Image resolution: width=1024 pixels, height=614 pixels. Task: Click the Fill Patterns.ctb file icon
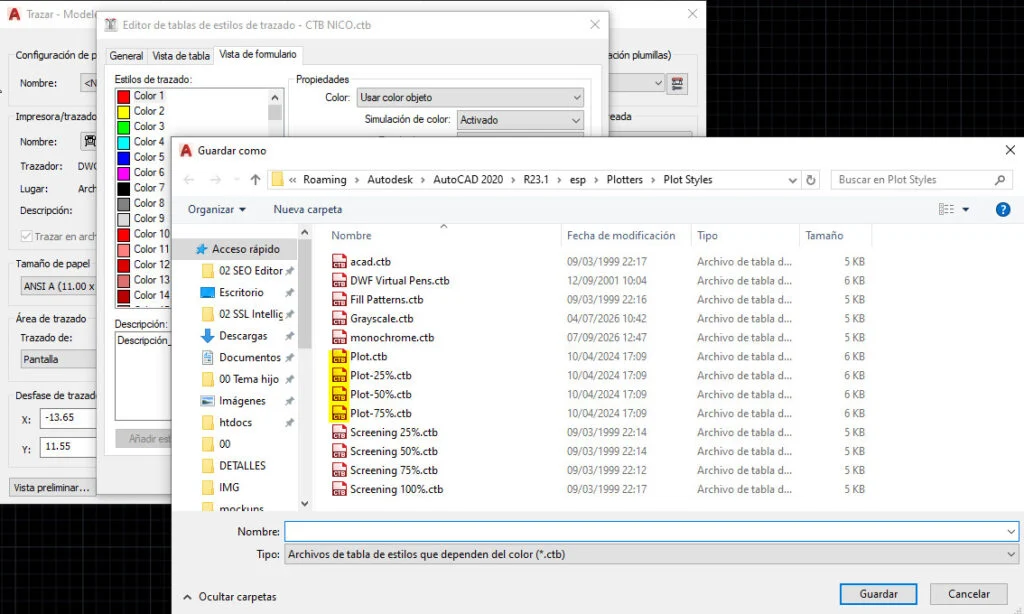click(x=339, y=299)
